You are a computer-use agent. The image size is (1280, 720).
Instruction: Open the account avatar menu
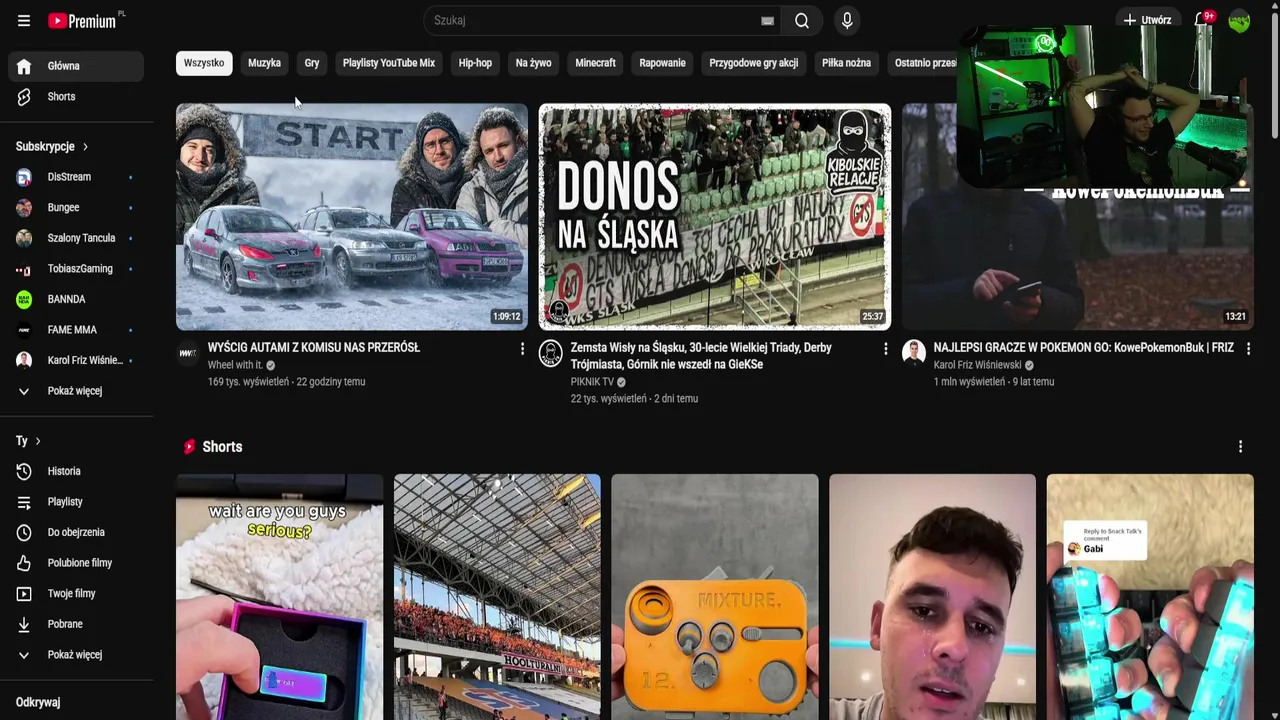coord(1239,20)
